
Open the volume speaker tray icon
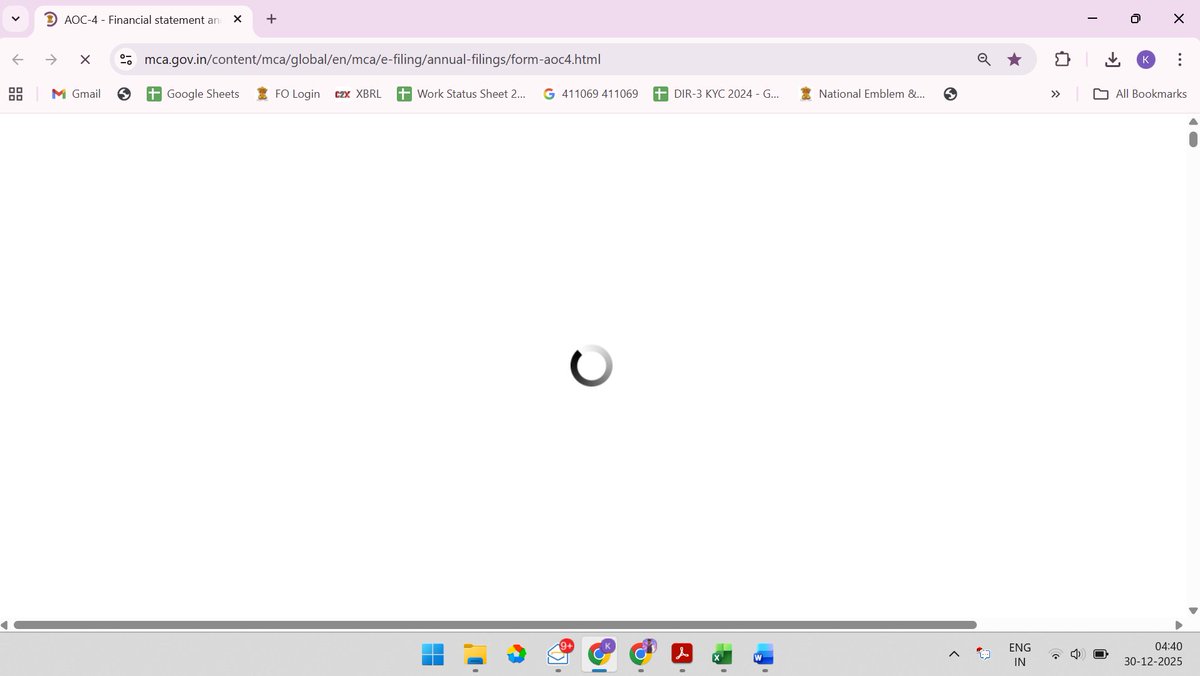point(1077,654)
